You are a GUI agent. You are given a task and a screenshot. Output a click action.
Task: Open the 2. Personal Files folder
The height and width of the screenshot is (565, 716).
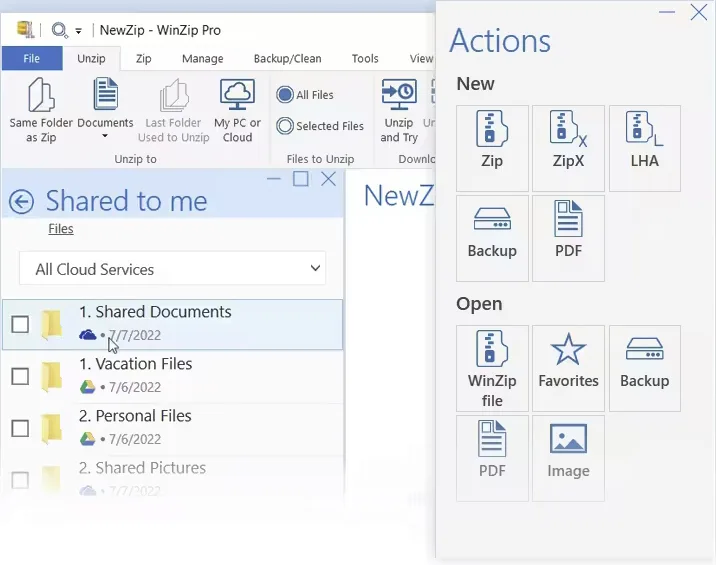point(143,416)
